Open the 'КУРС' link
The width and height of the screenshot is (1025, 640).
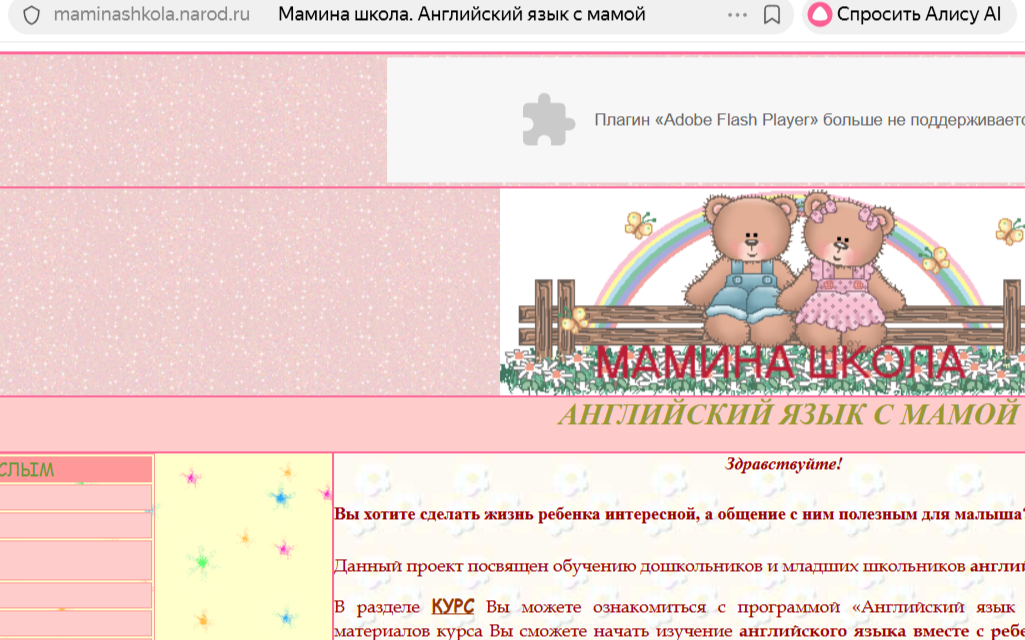pos(452,606)
